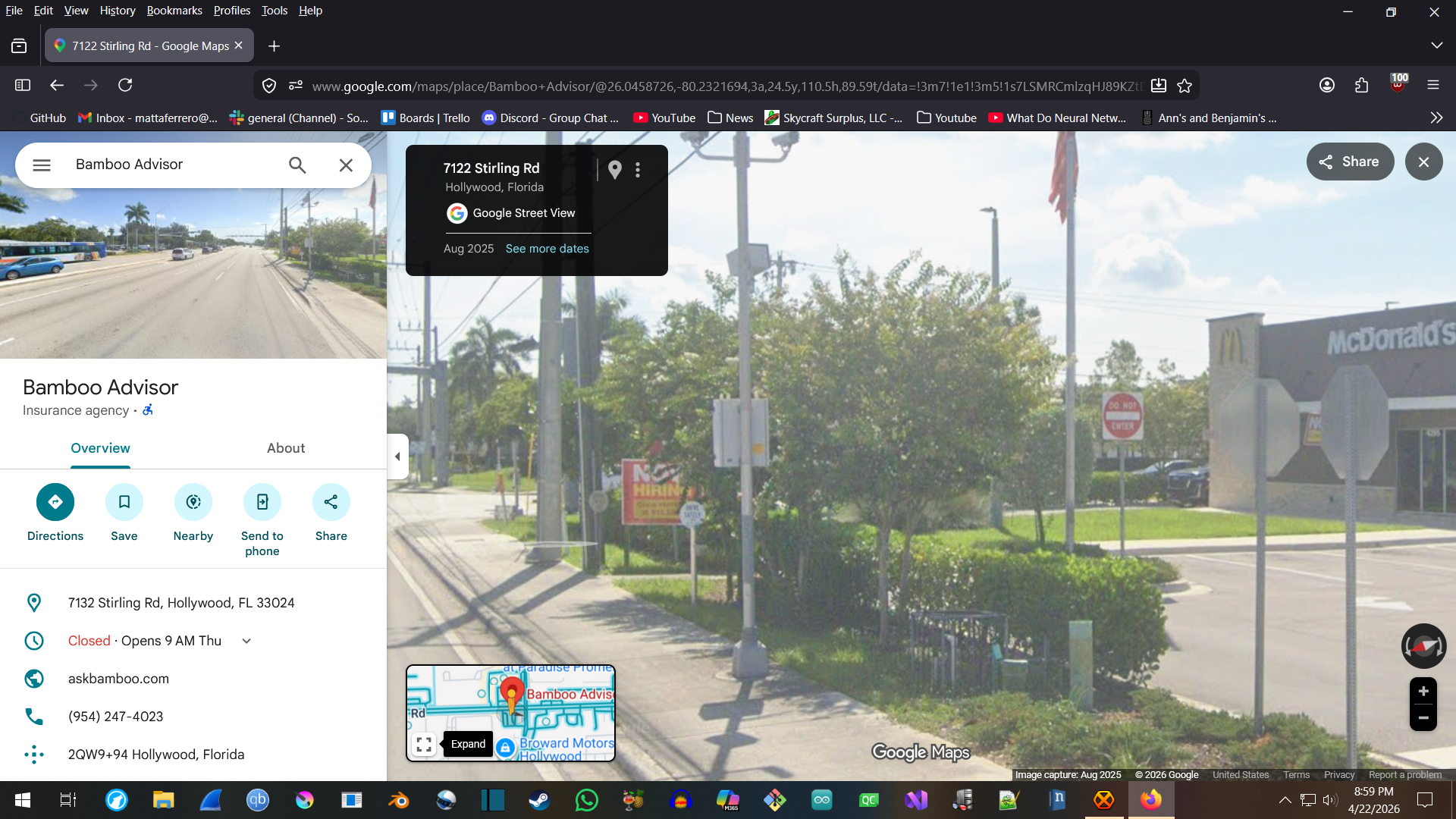
Task: Save Bamboo Advisor to a list
Action: point(124,513)
